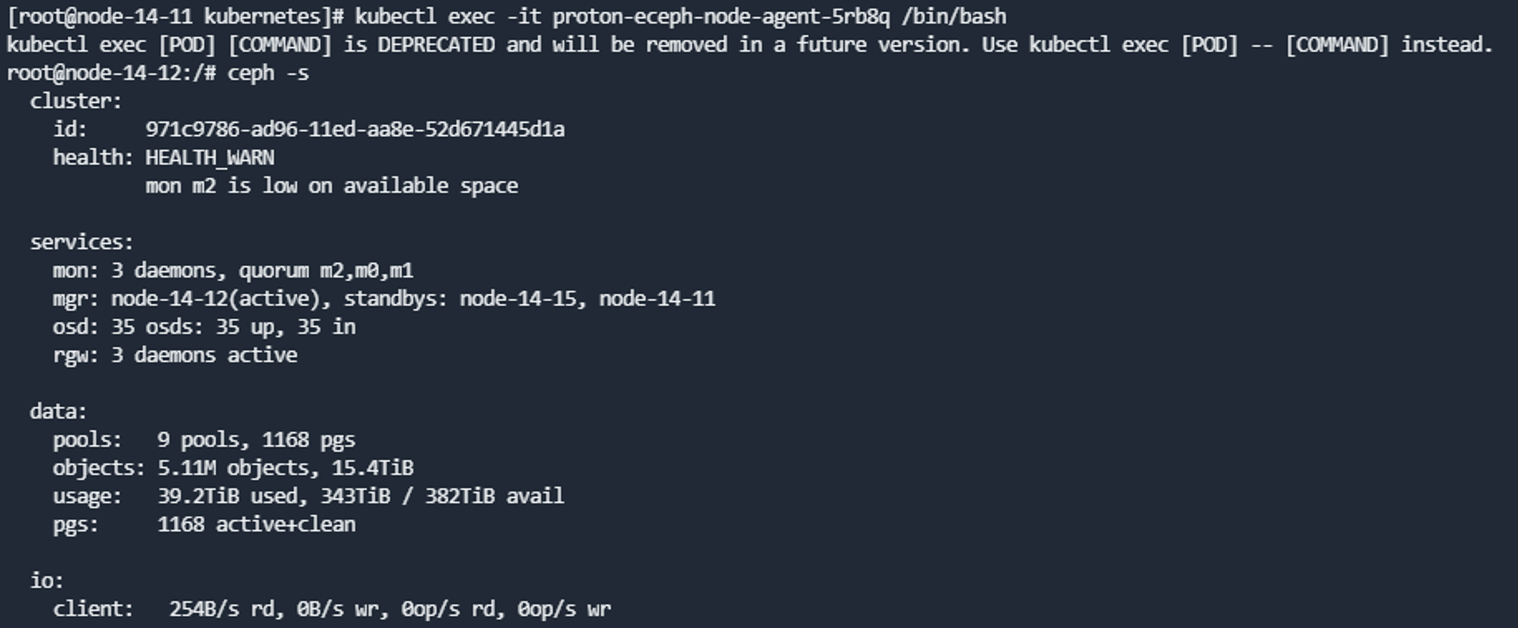Click the ceph -s command prompt
The image size is (1518, 628).
tap(157, 73)
